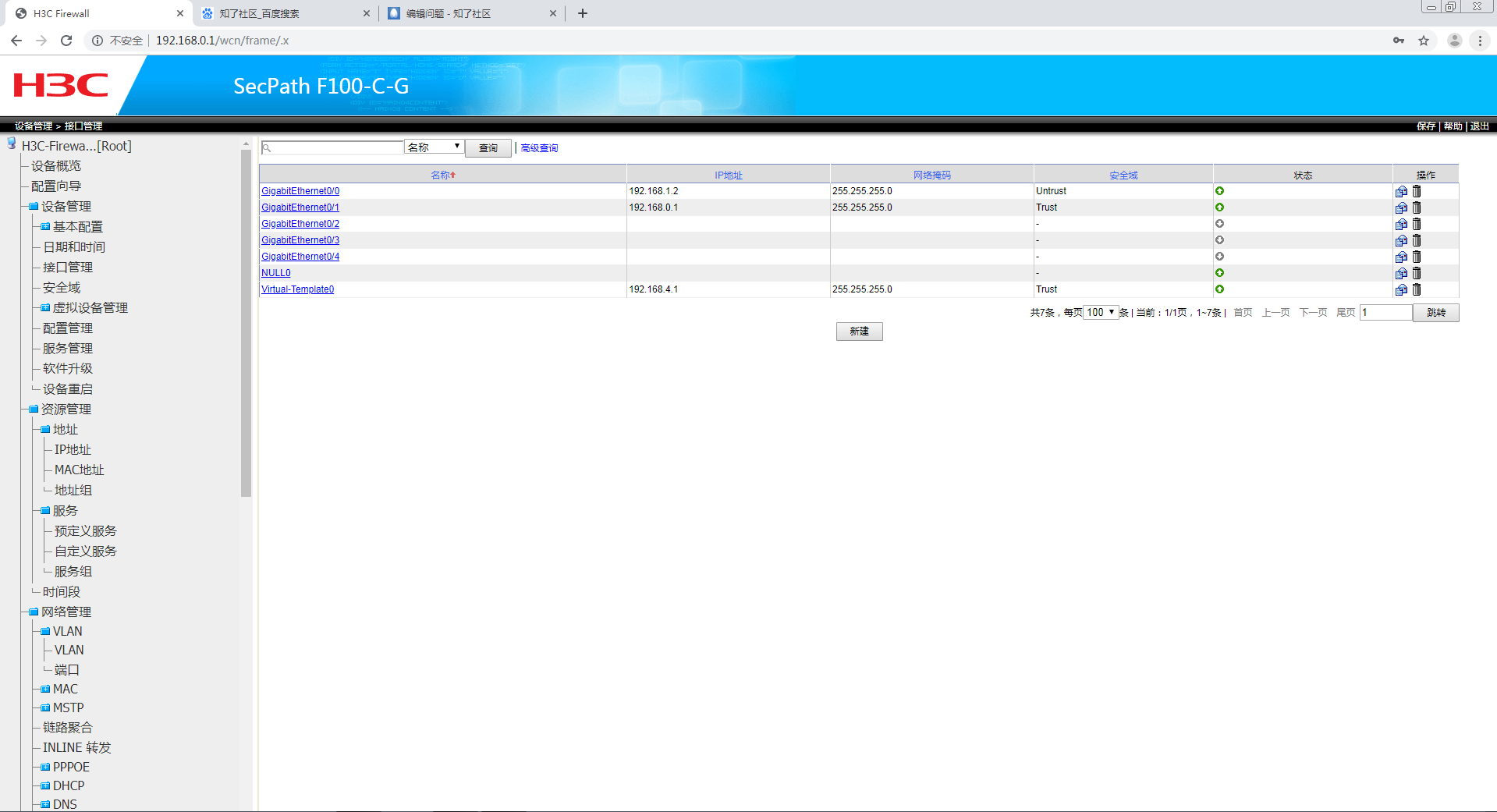Open the browser profile avatar
The image size is (1497, 812).
[x=1454, y=41]
